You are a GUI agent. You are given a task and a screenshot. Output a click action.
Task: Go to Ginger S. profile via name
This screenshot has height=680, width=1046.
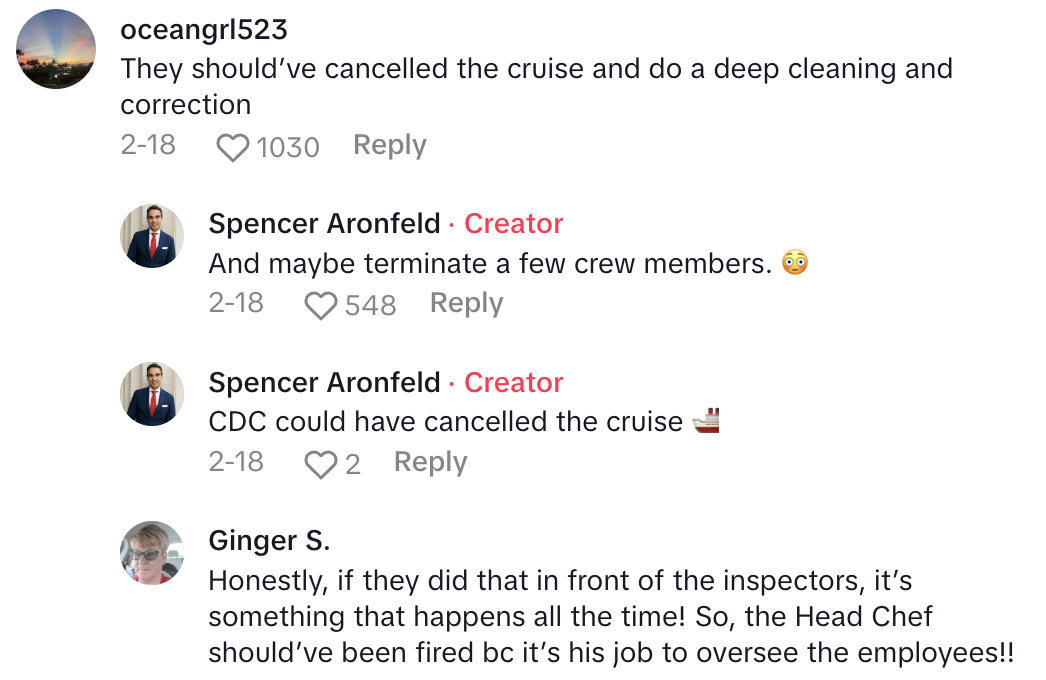269,541
